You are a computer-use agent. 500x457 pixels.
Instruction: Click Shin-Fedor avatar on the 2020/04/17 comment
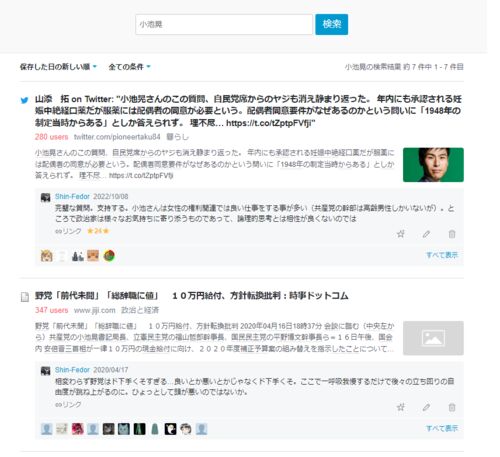pyautogui.click(x=45, y=371)
